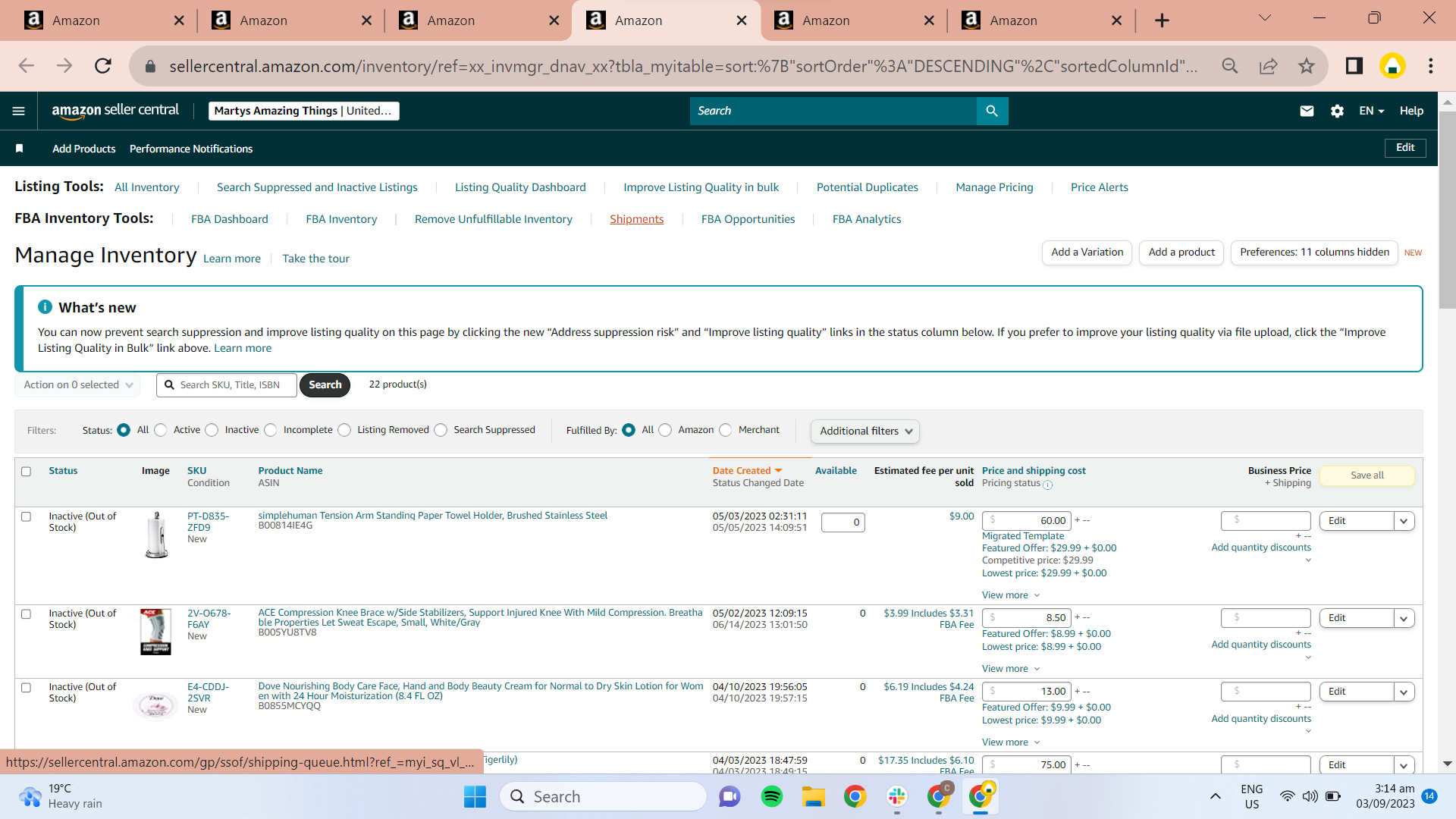Select Fulfilled By Merchant radio button
Image resolution: width=1456 pixels, height=819 pixels.
tap(726, 430)
